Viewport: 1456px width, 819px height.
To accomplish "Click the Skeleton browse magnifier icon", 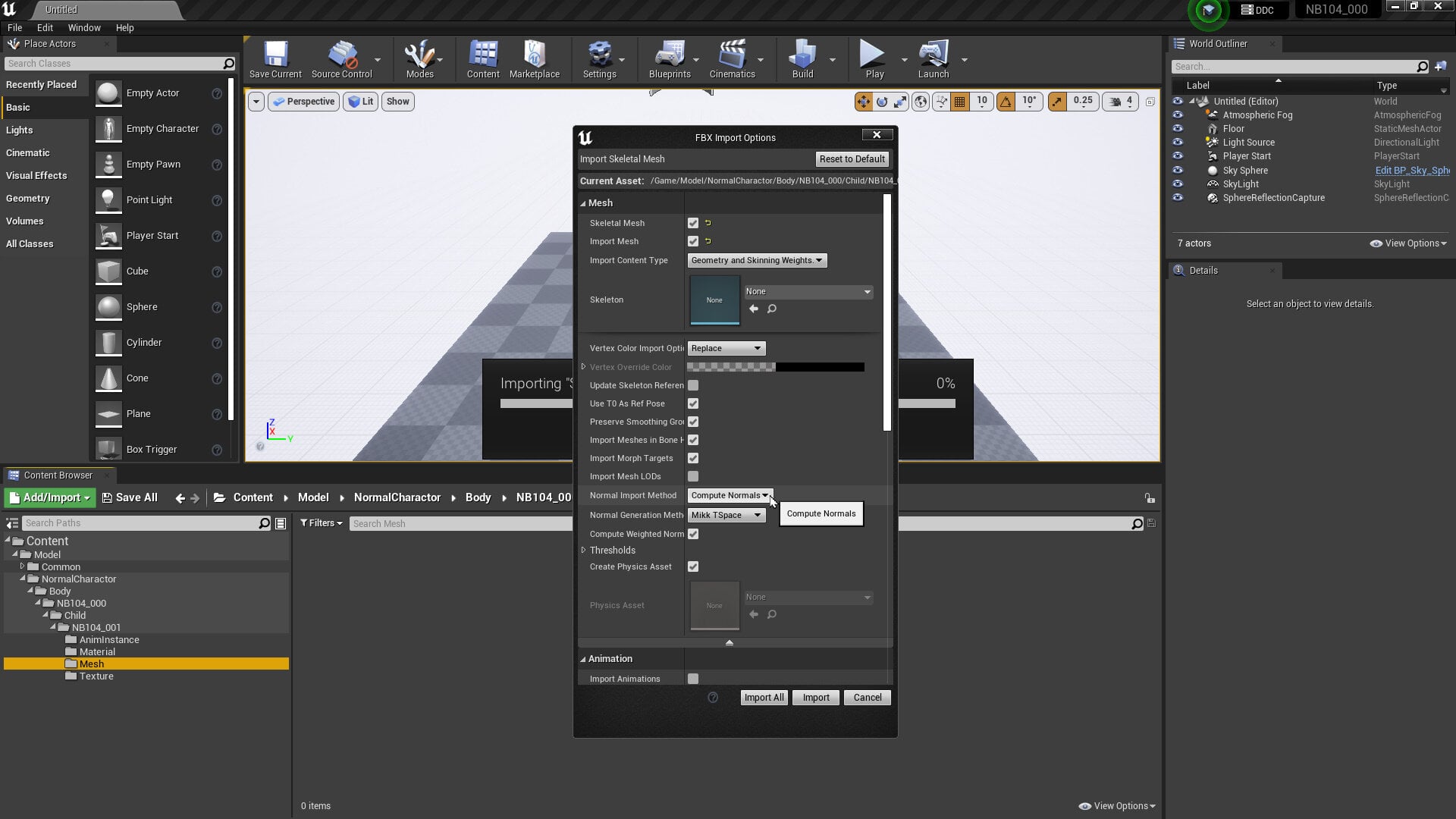I will click(x=772, y=309).
